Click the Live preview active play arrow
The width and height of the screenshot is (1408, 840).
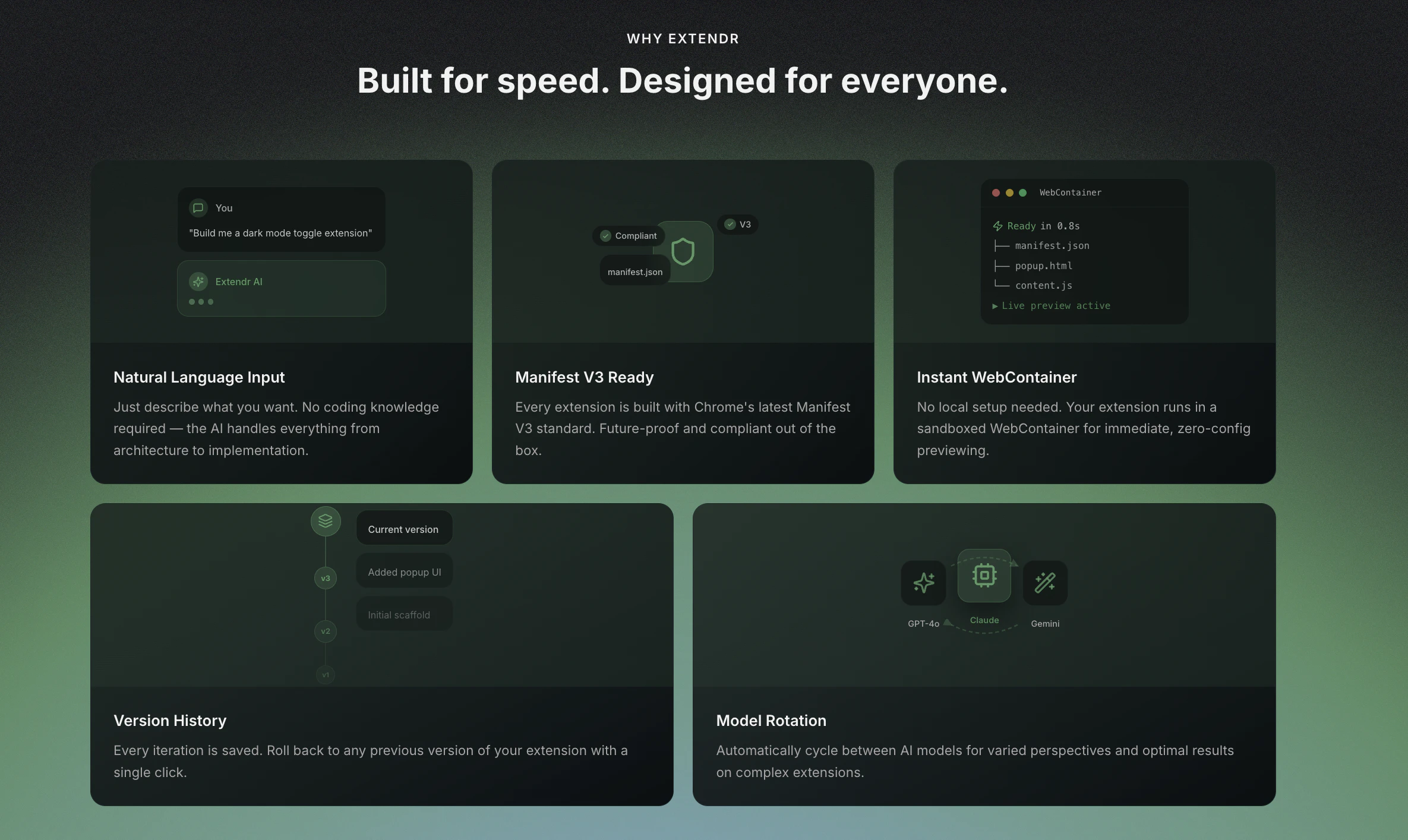995,306
